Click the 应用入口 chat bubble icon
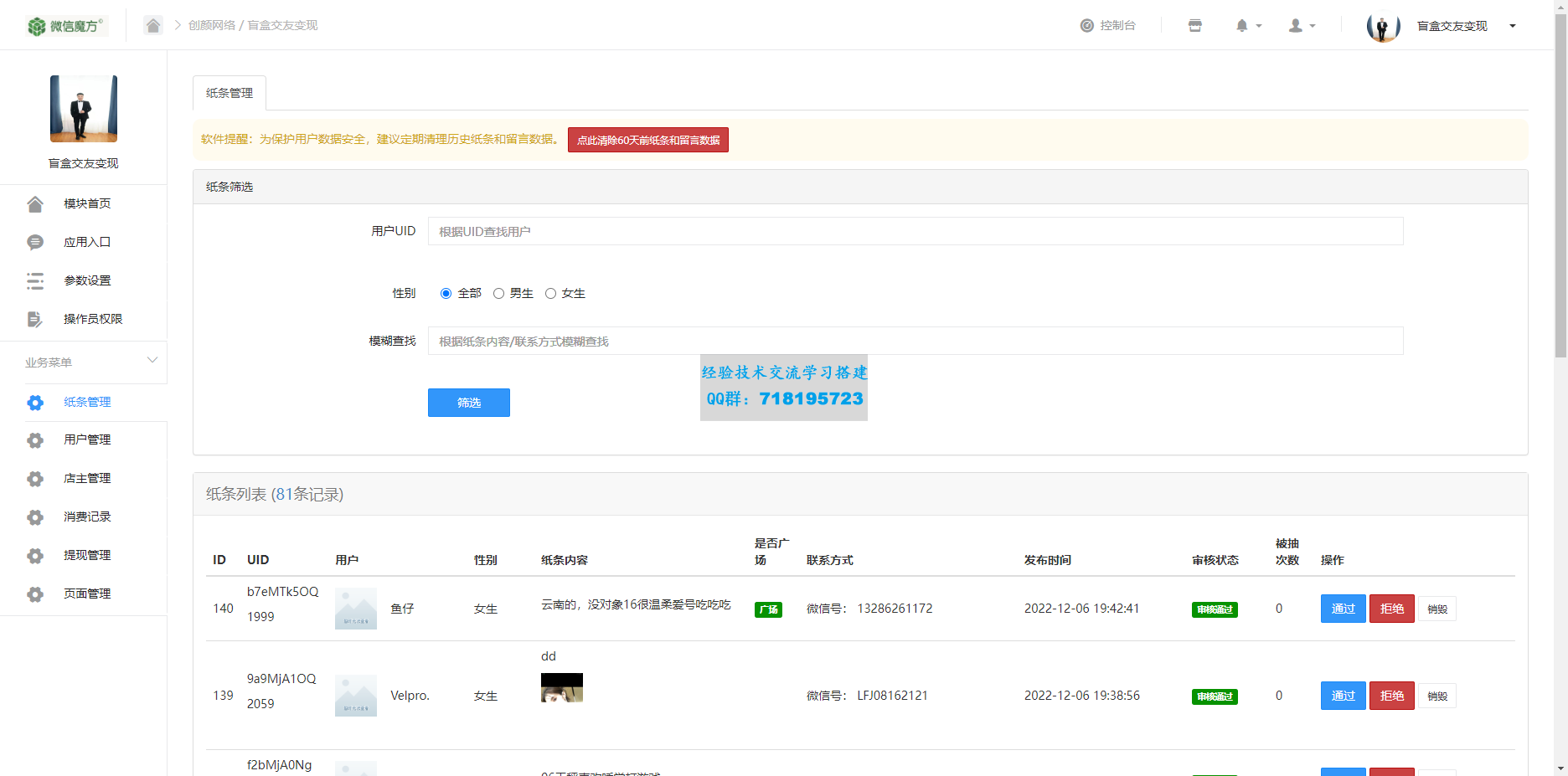The height and width of the screenshot is (776, 1568). [35, 243]
